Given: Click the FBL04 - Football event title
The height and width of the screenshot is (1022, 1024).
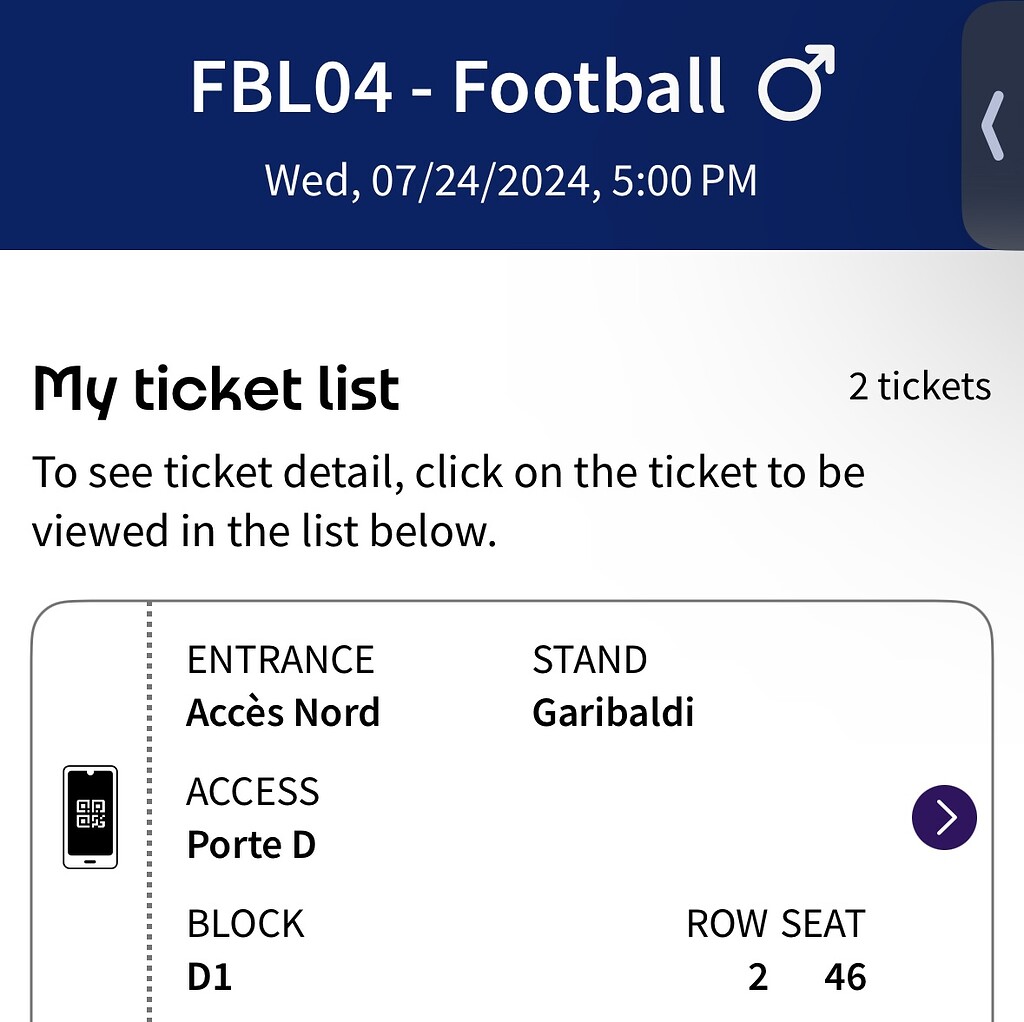Looking at the screenshot, I should [x=457, y=85].
